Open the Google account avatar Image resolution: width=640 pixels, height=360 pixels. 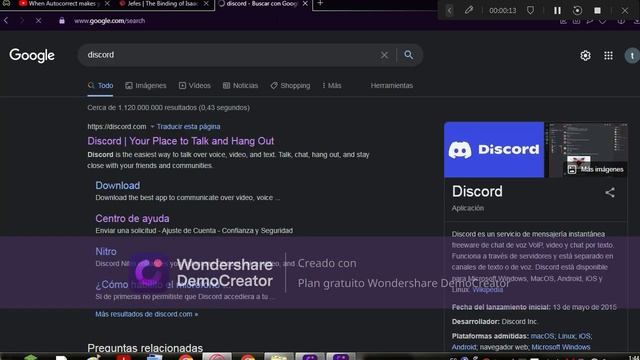pos(632,56)
